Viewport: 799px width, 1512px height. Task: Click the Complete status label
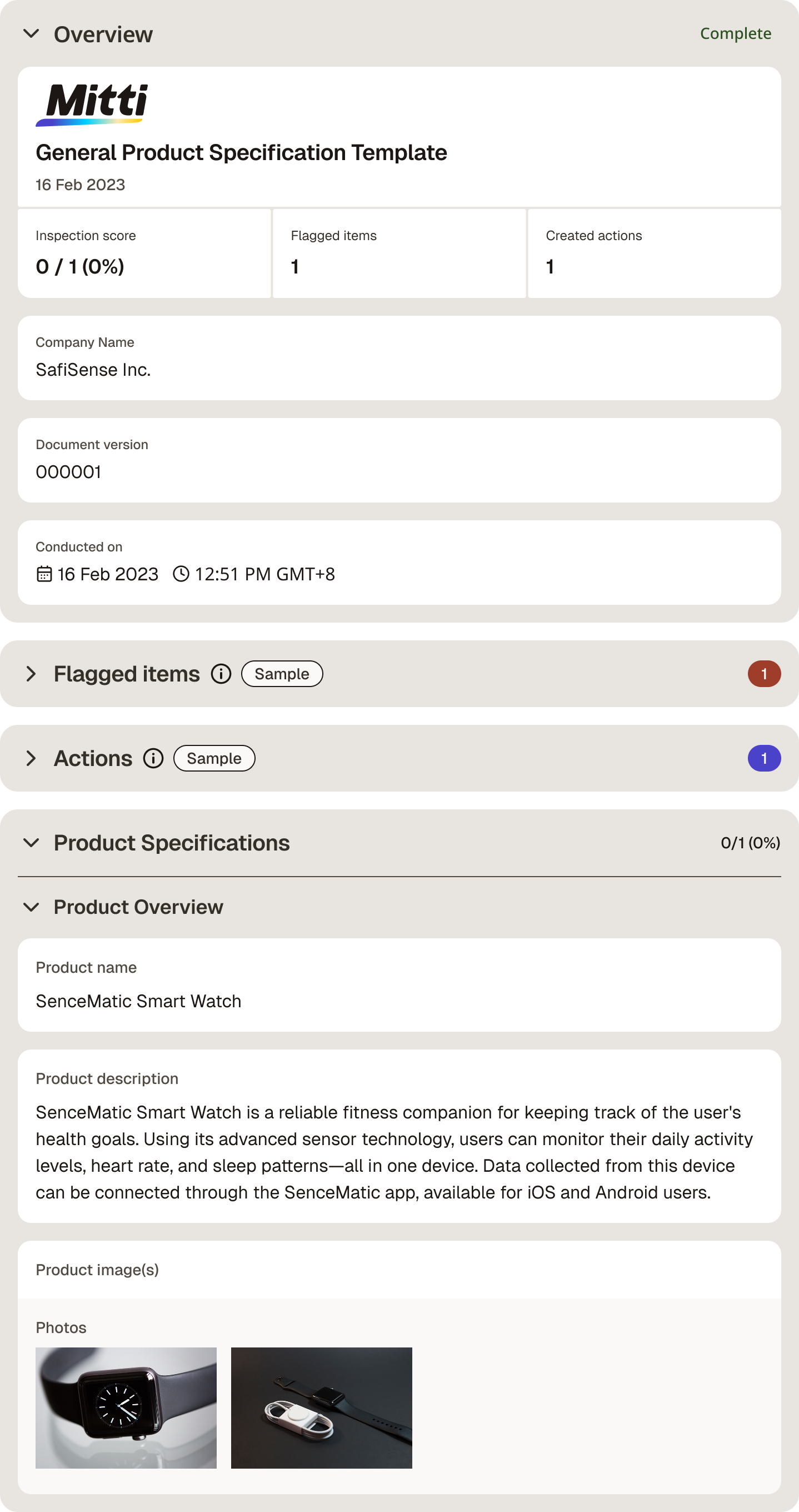click(x=736, y=33)
